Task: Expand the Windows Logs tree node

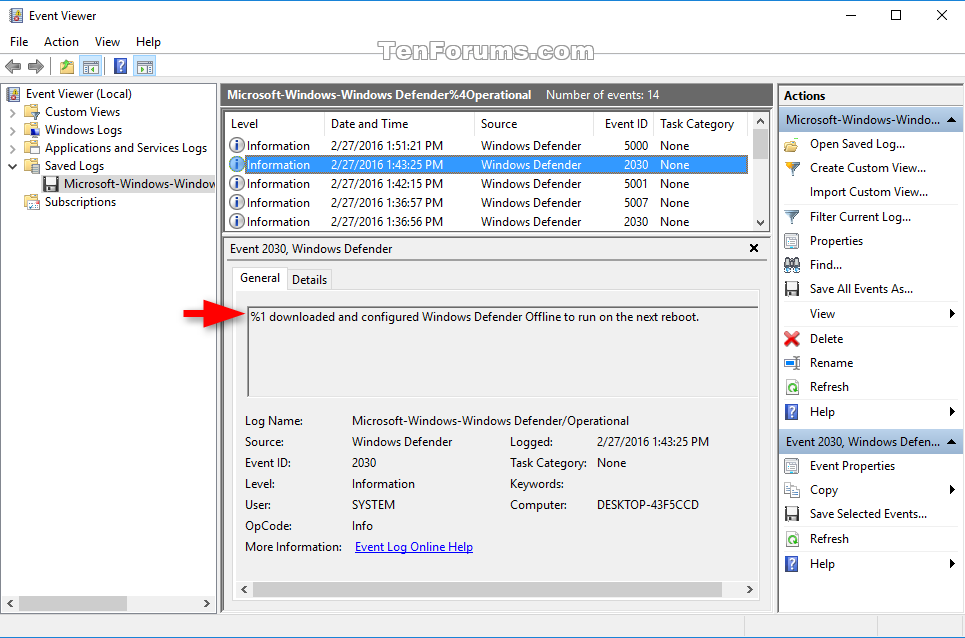Action: 12,130
